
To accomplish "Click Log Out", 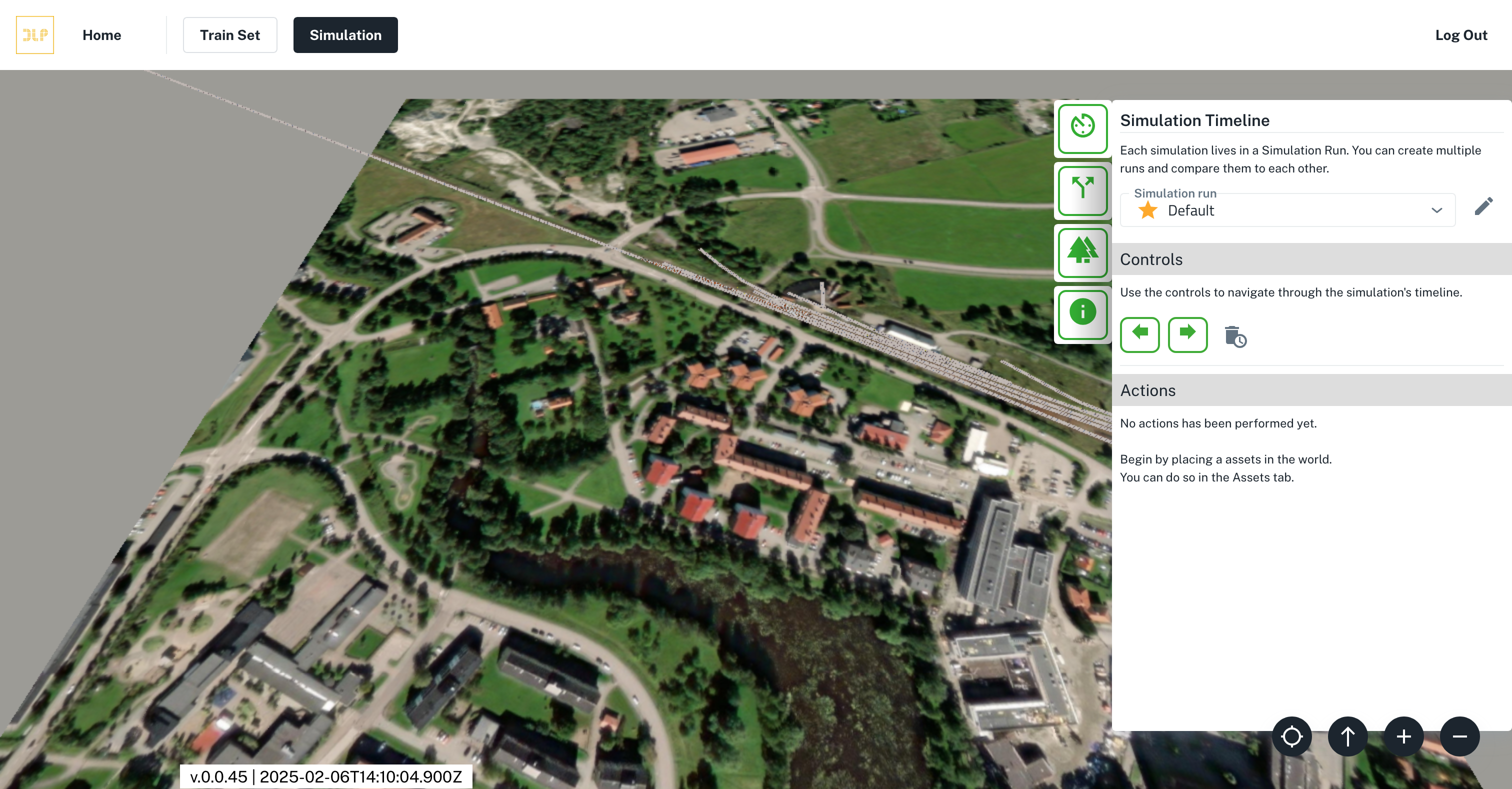I will (x=1461, y=35).
